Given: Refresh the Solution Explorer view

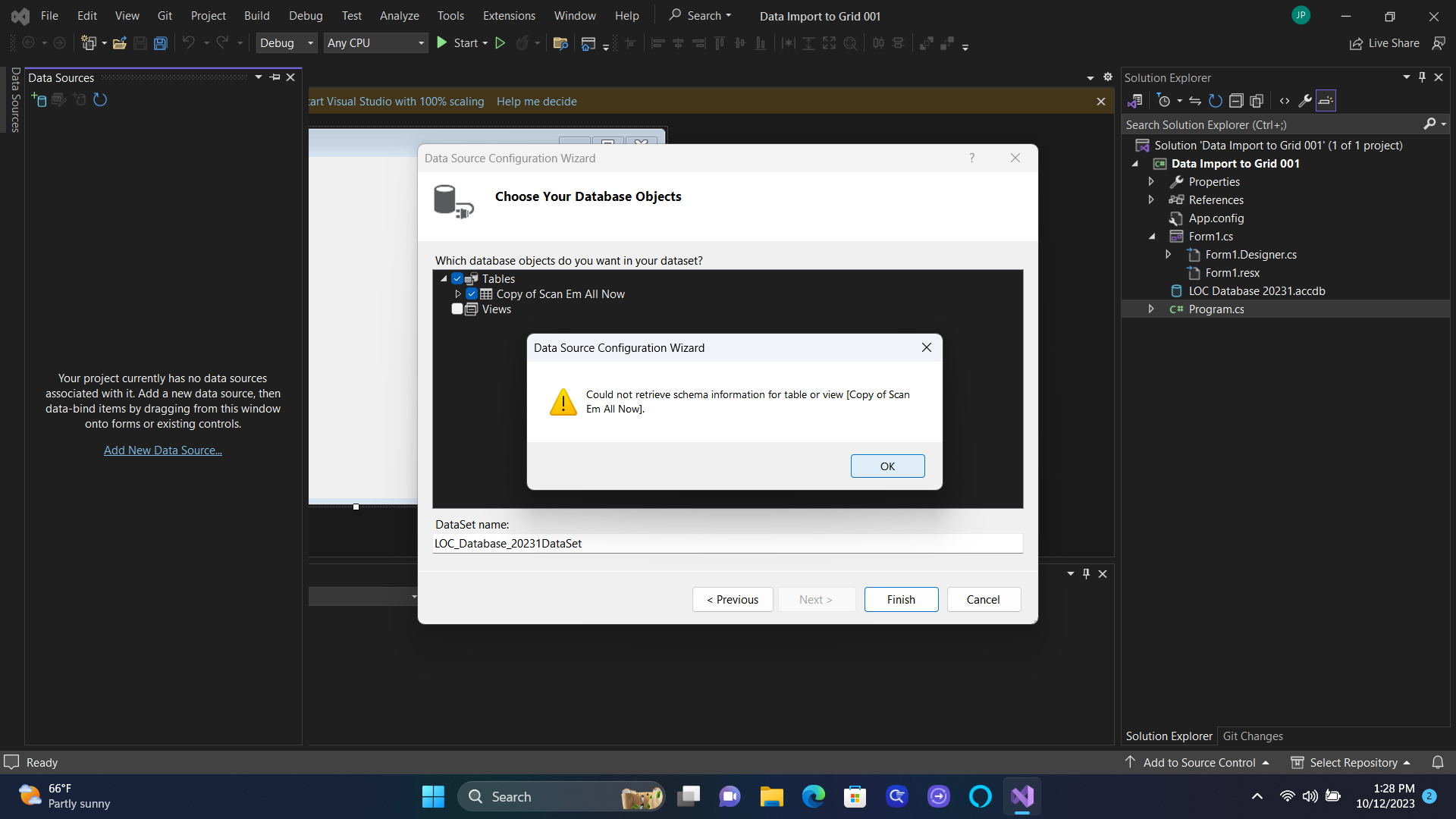Looking at the screenshot, I should point(1214,101).
